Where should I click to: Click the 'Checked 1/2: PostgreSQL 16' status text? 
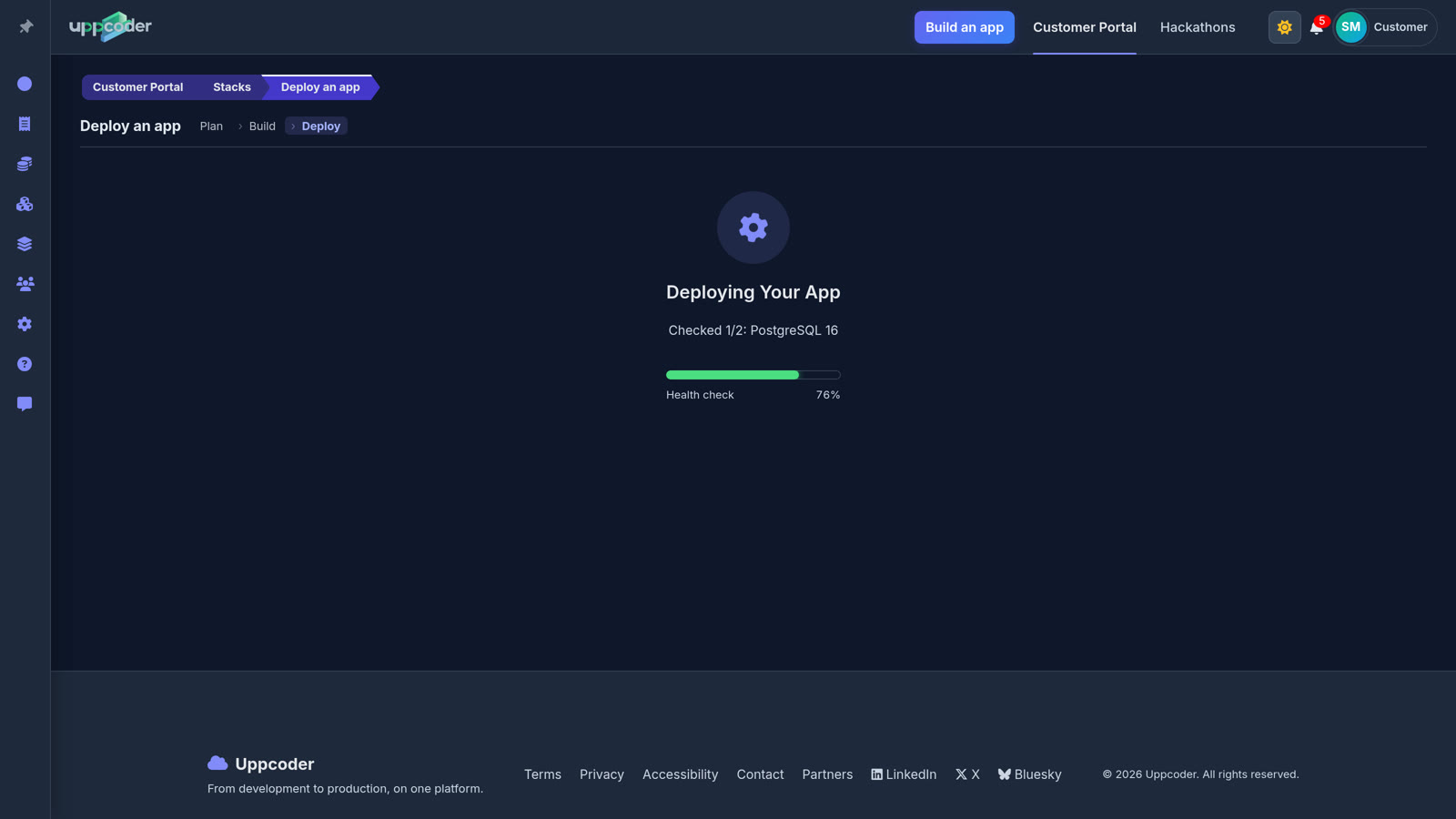coord(753,330)
